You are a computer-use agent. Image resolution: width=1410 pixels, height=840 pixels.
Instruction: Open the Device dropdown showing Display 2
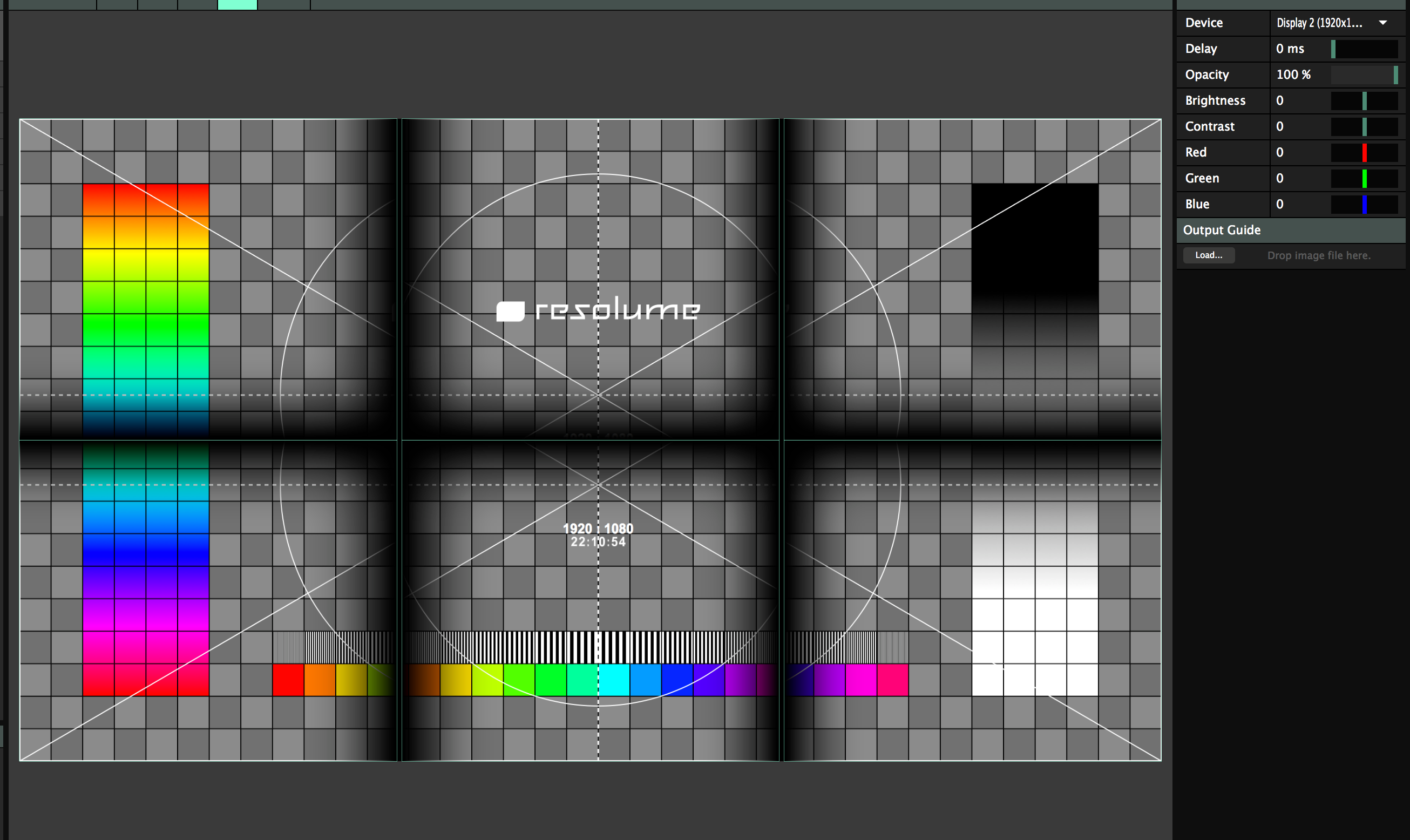click(1331, 23)
